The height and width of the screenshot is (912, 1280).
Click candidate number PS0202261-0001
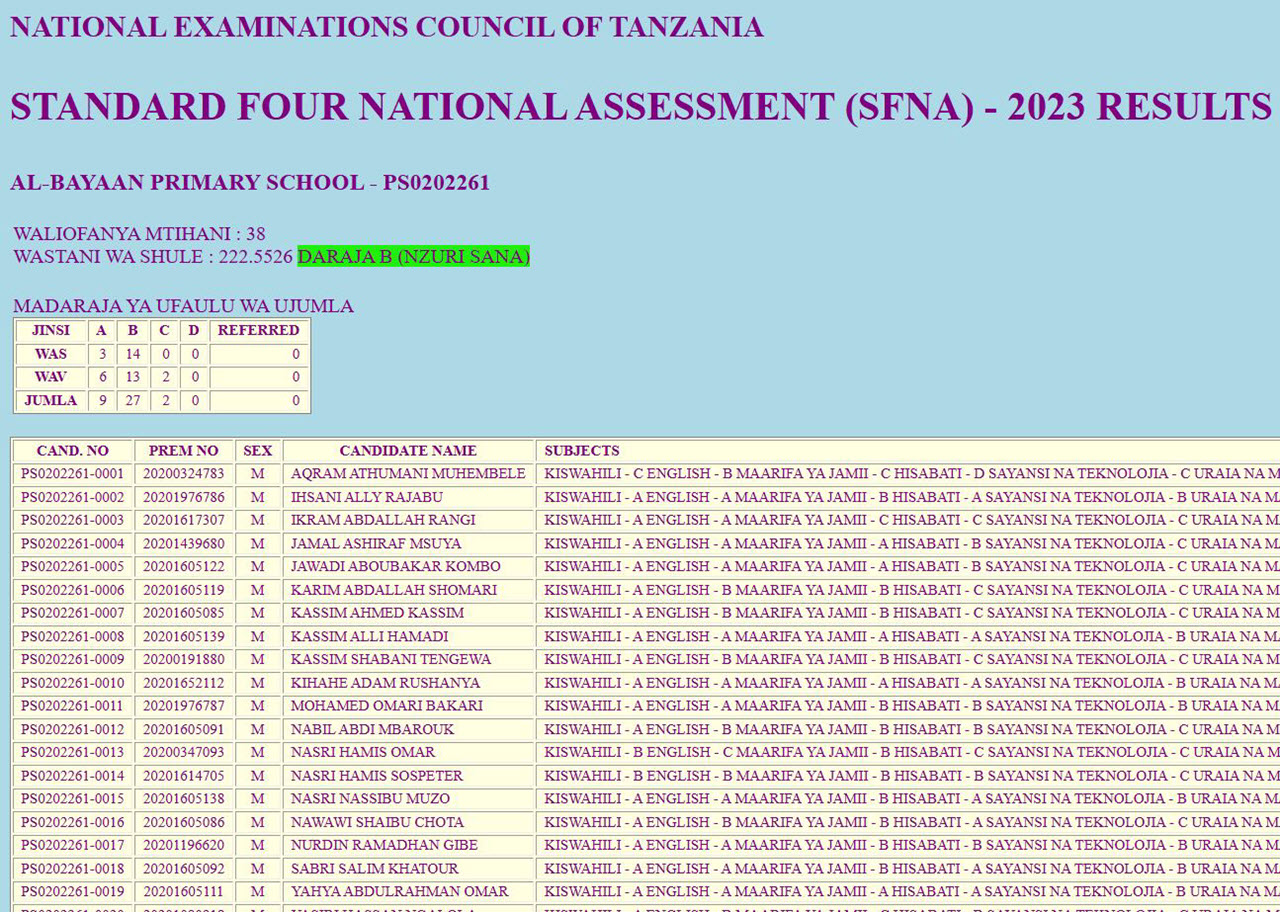tap(72, 474)
